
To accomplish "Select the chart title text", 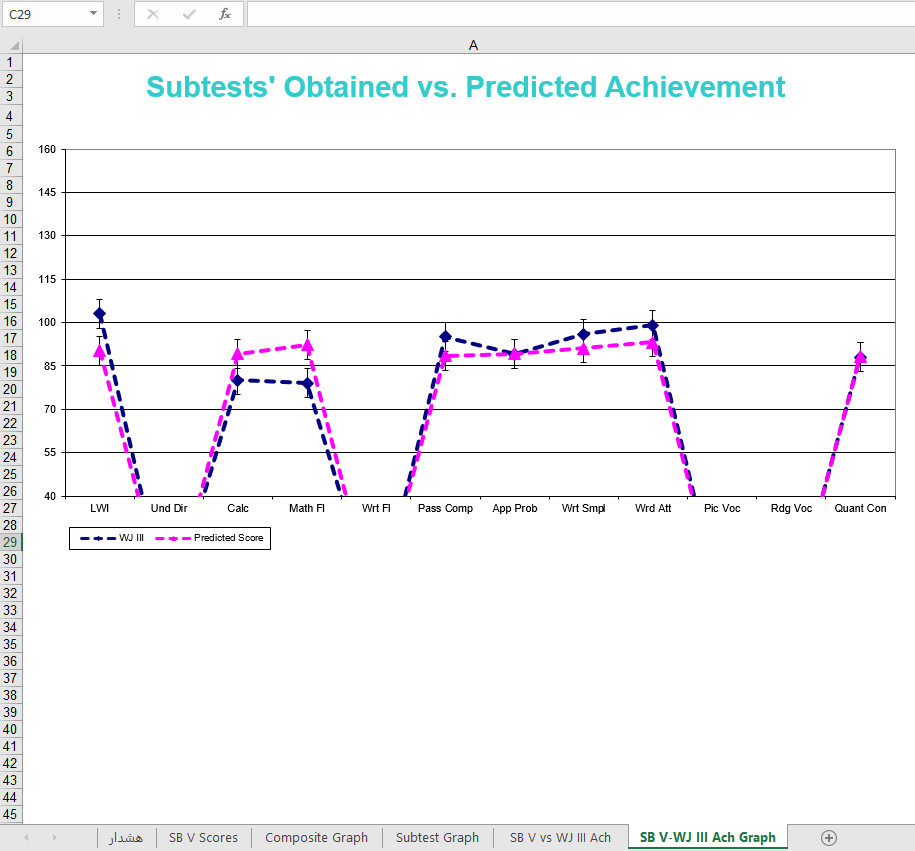I will tap(465, 87).
